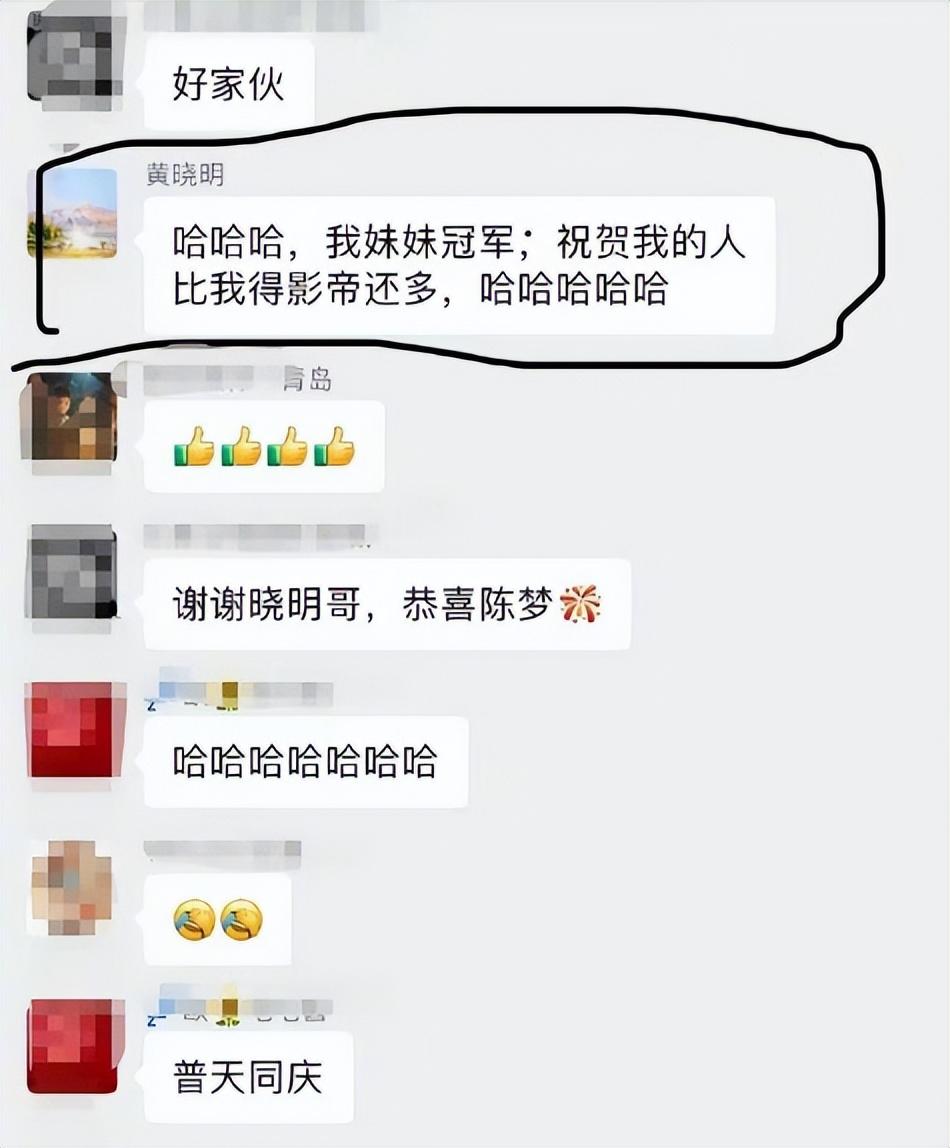Select 黄晓明's message about 我妹妹冠军

459,265
